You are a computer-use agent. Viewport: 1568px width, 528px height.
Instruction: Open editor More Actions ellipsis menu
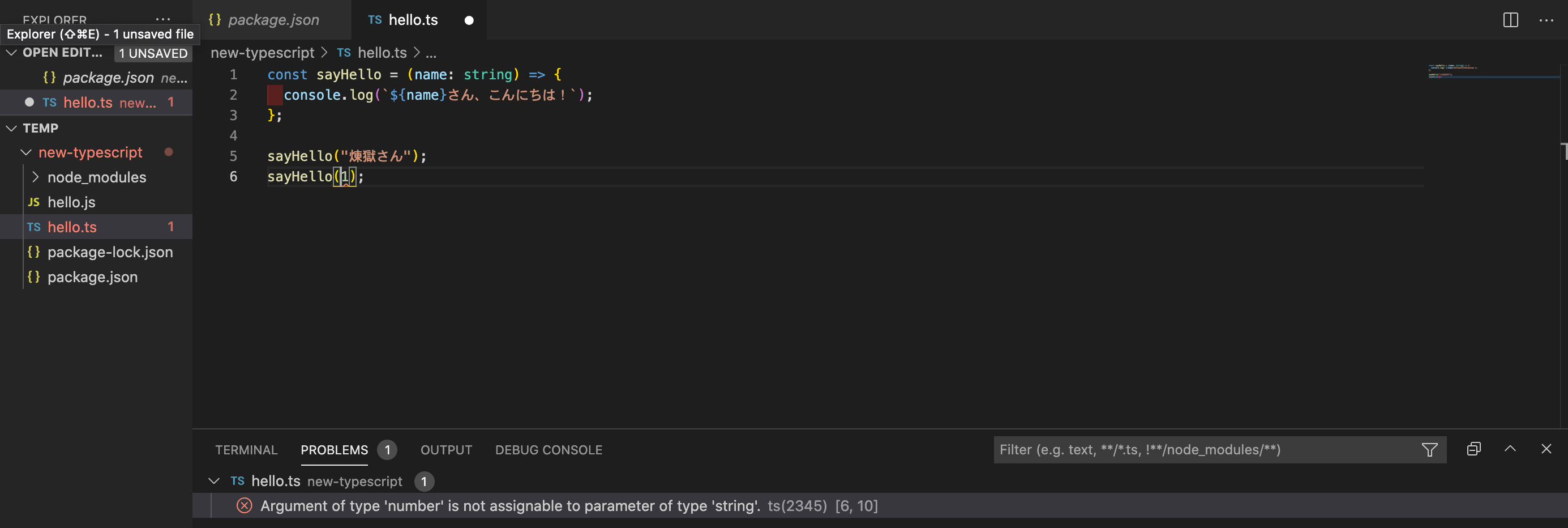coord(1546,20)
